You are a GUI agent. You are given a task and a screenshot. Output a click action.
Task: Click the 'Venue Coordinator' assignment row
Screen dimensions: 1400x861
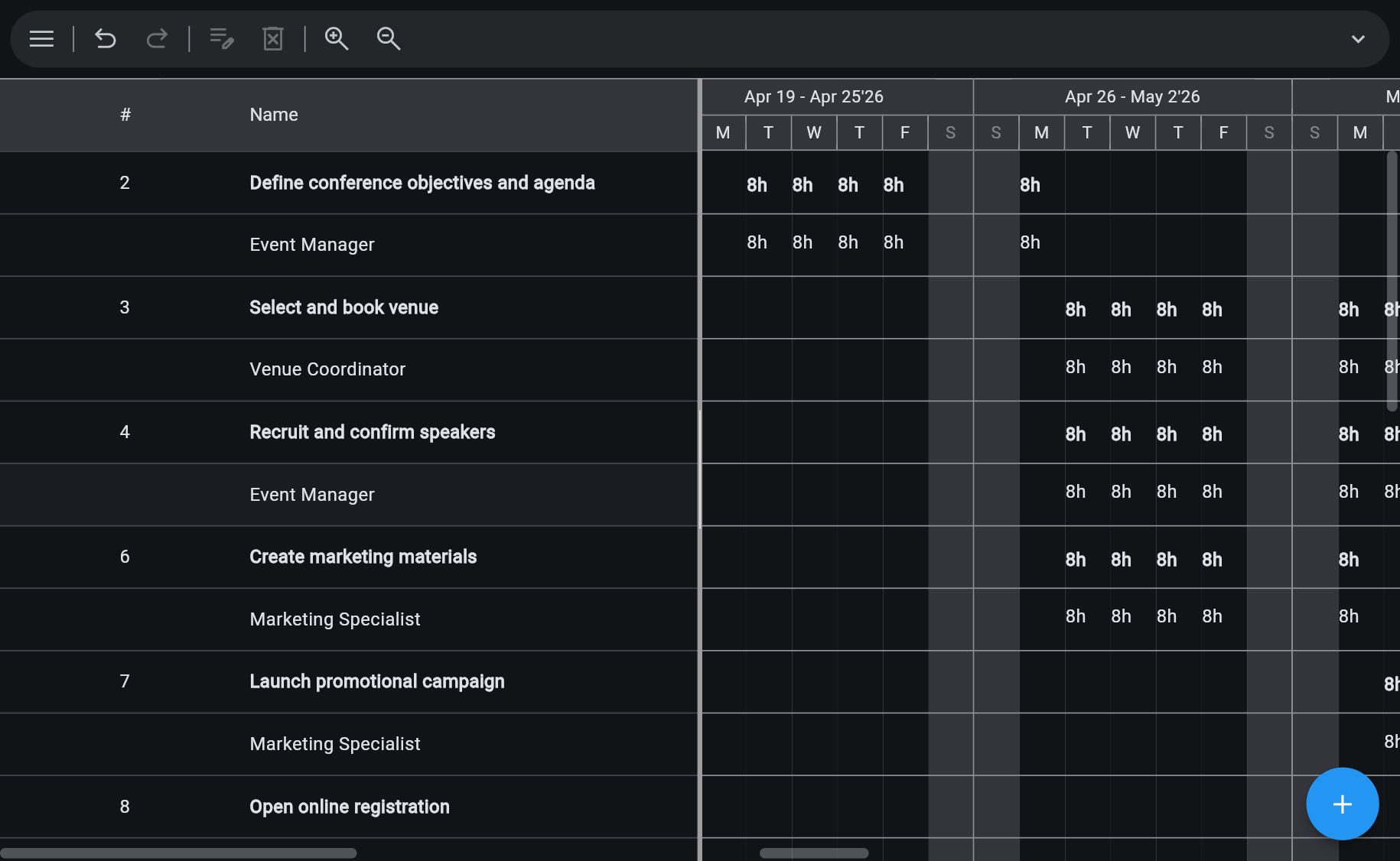point(327,369)
